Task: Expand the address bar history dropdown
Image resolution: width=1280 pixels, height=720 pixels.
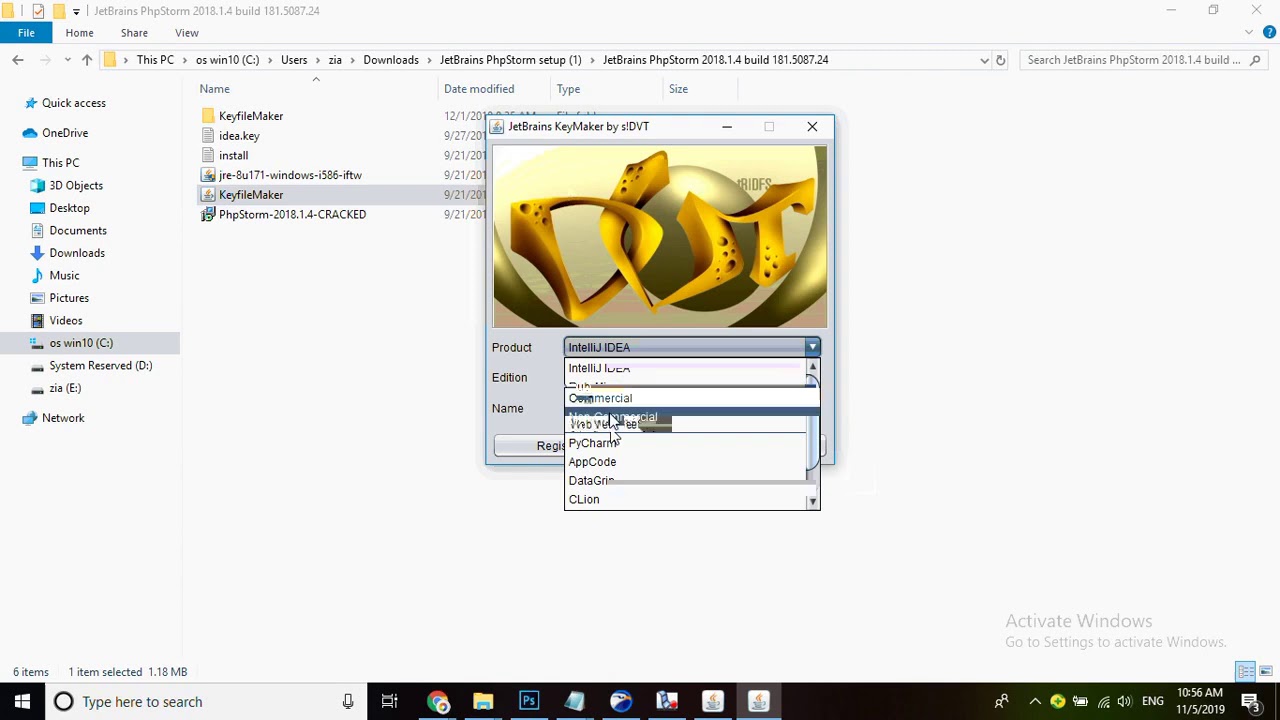Action: pyautogui.click(x=984, y=60)
